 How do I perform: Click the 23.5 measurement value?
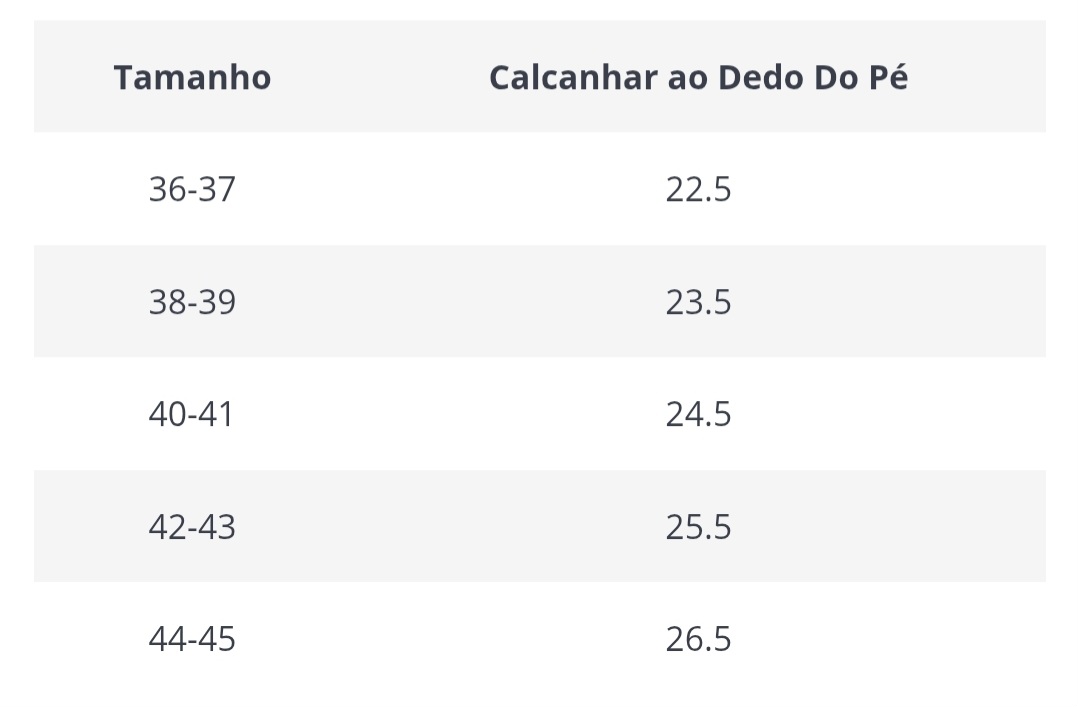point(698,302)
